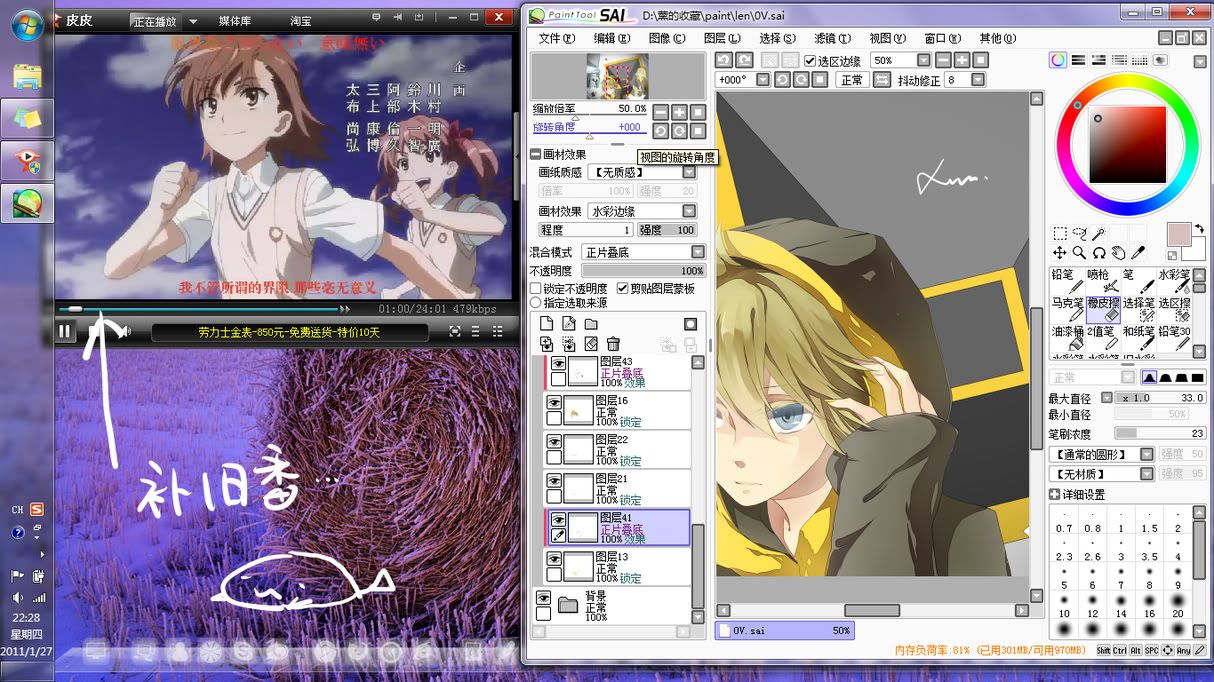Choose the 油漆桶 paint bucket tool
This screenshot has height=682, width=1214.
pyautogui.click(x=1067, y=338)
